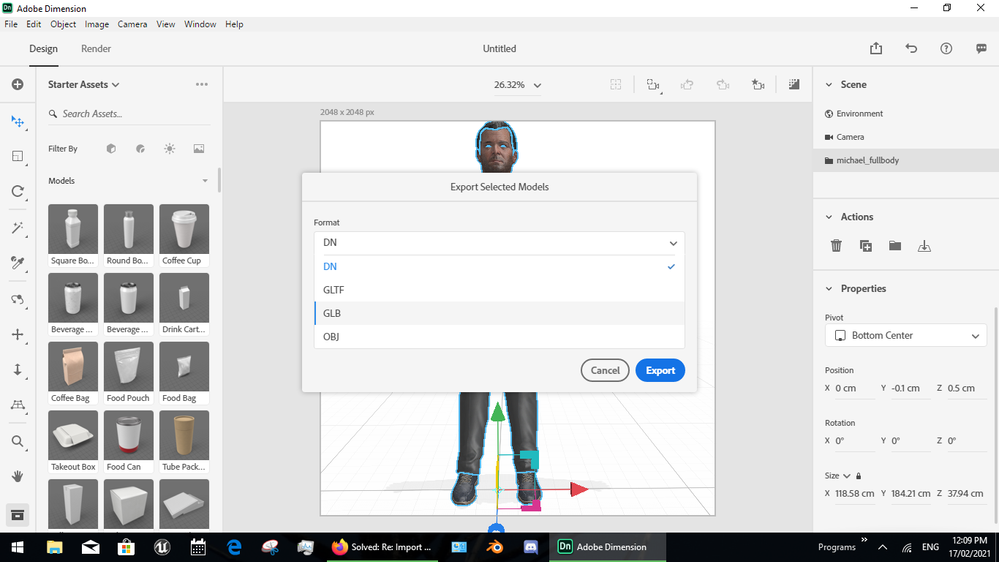
Task: Click the Undo arrow icon
Action: pos(911,48)
